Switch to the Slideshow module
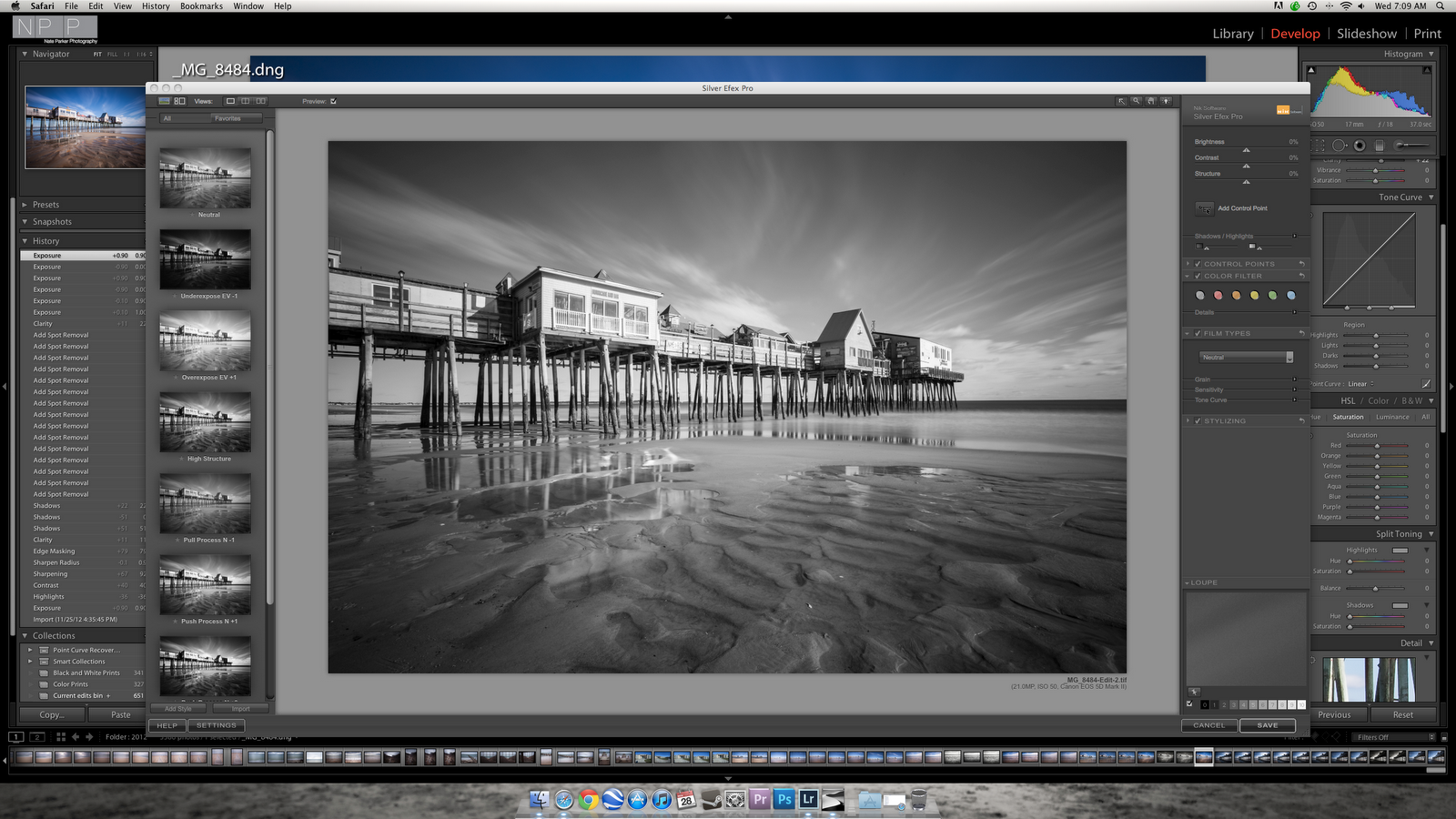 click(x=1367, y=34)
